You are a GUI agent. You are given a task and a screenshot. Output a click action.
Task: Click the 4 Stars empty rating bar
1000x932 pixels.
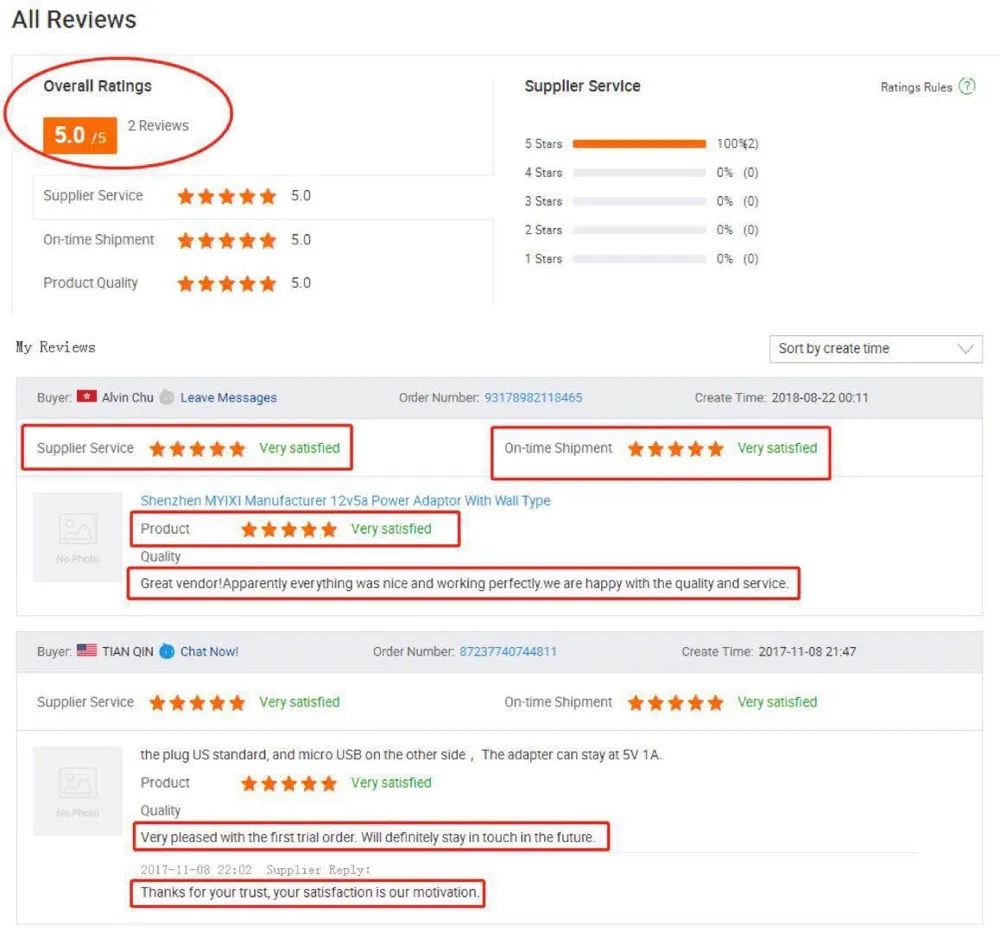[x=639, y=173]
